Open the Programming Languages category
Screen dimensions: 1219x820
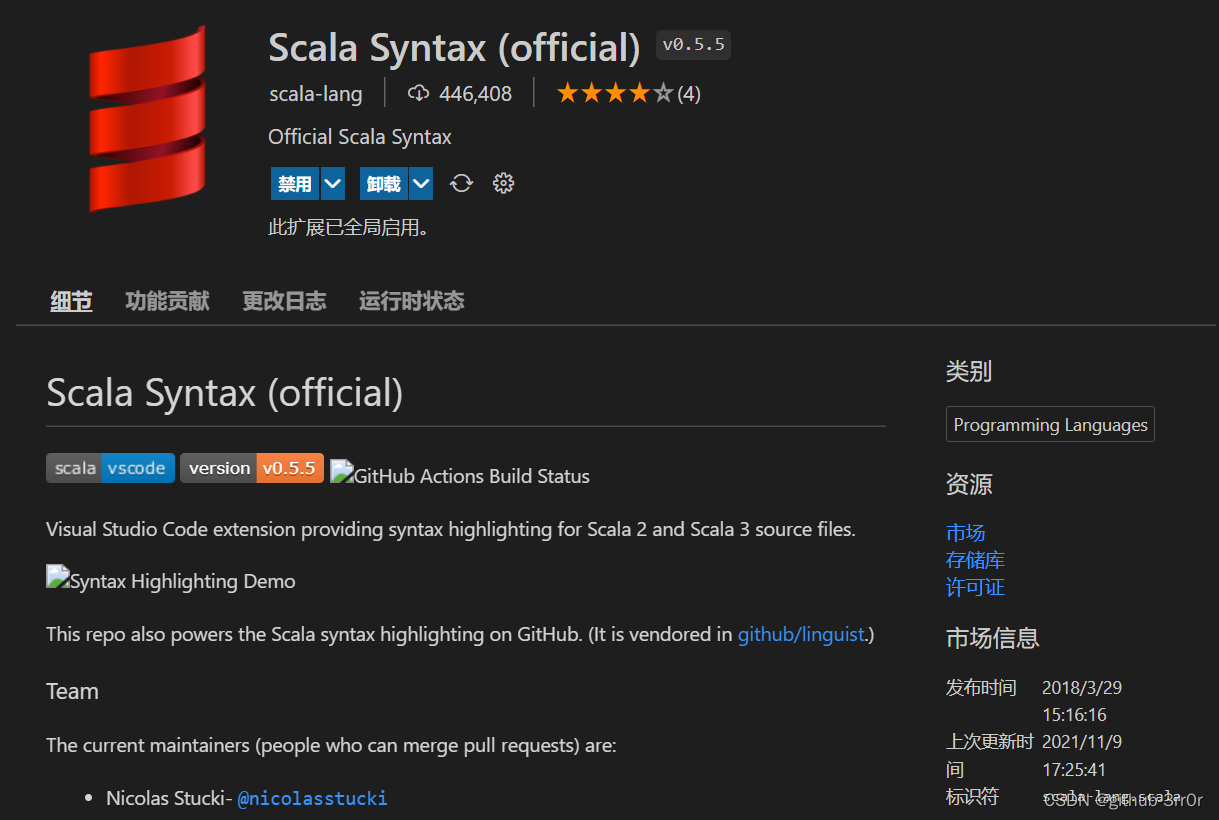[x=1049, y=424]
